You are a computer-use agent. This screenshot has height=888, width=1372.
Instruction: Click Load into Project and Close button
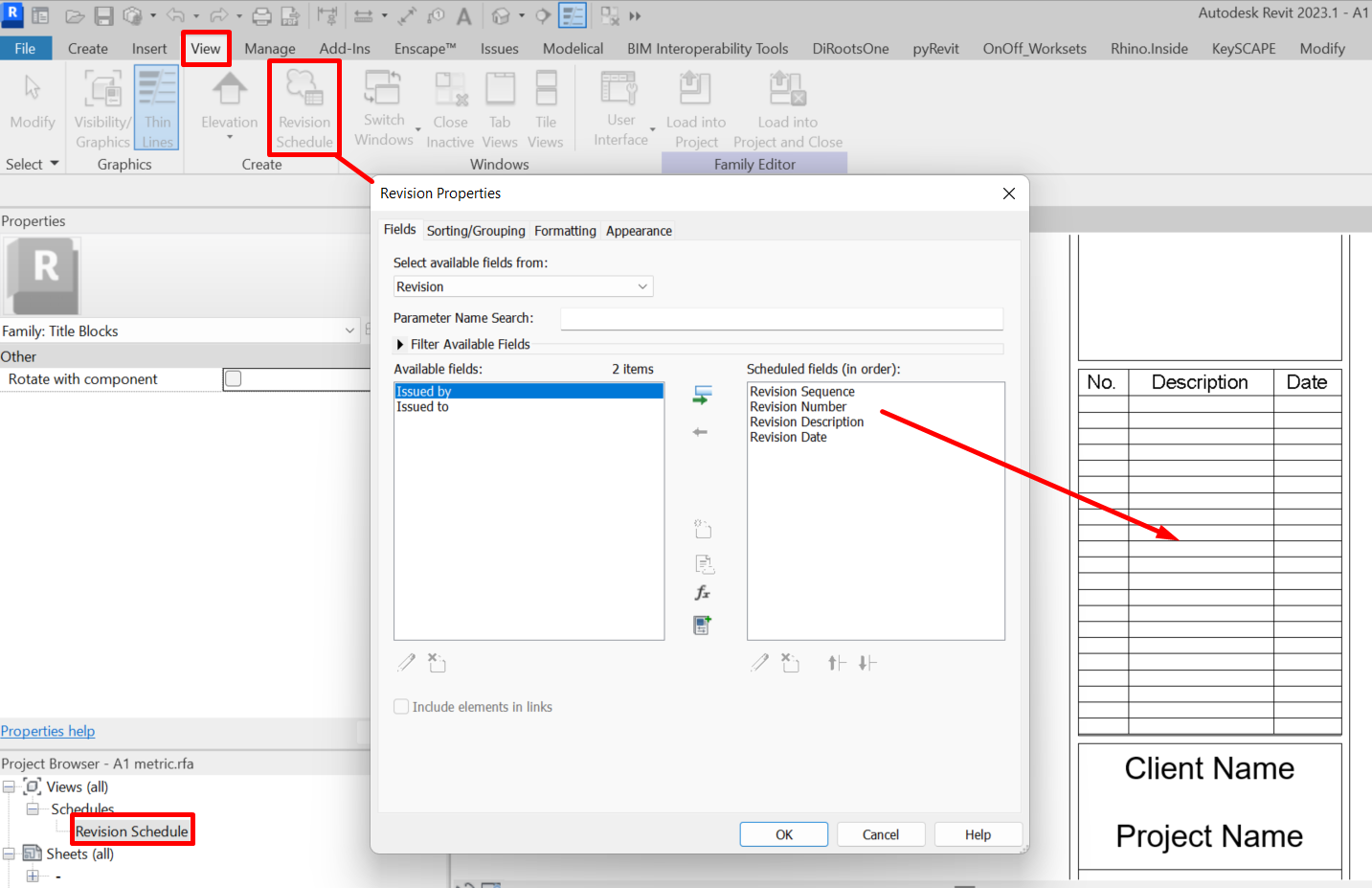tap(788, 109)
